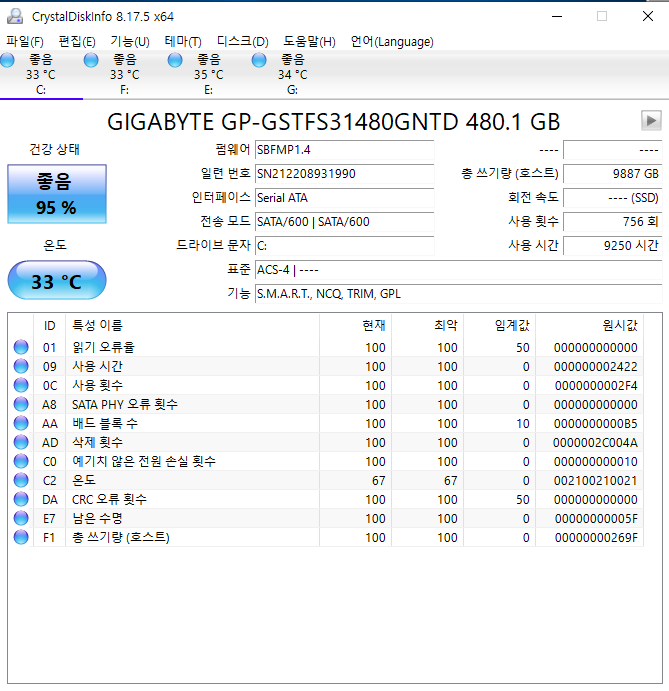Viewport: 669px width, 691px height.
Task: Click raw value 00000000269F
Action: pyautogui.click(x=596, y=538)
